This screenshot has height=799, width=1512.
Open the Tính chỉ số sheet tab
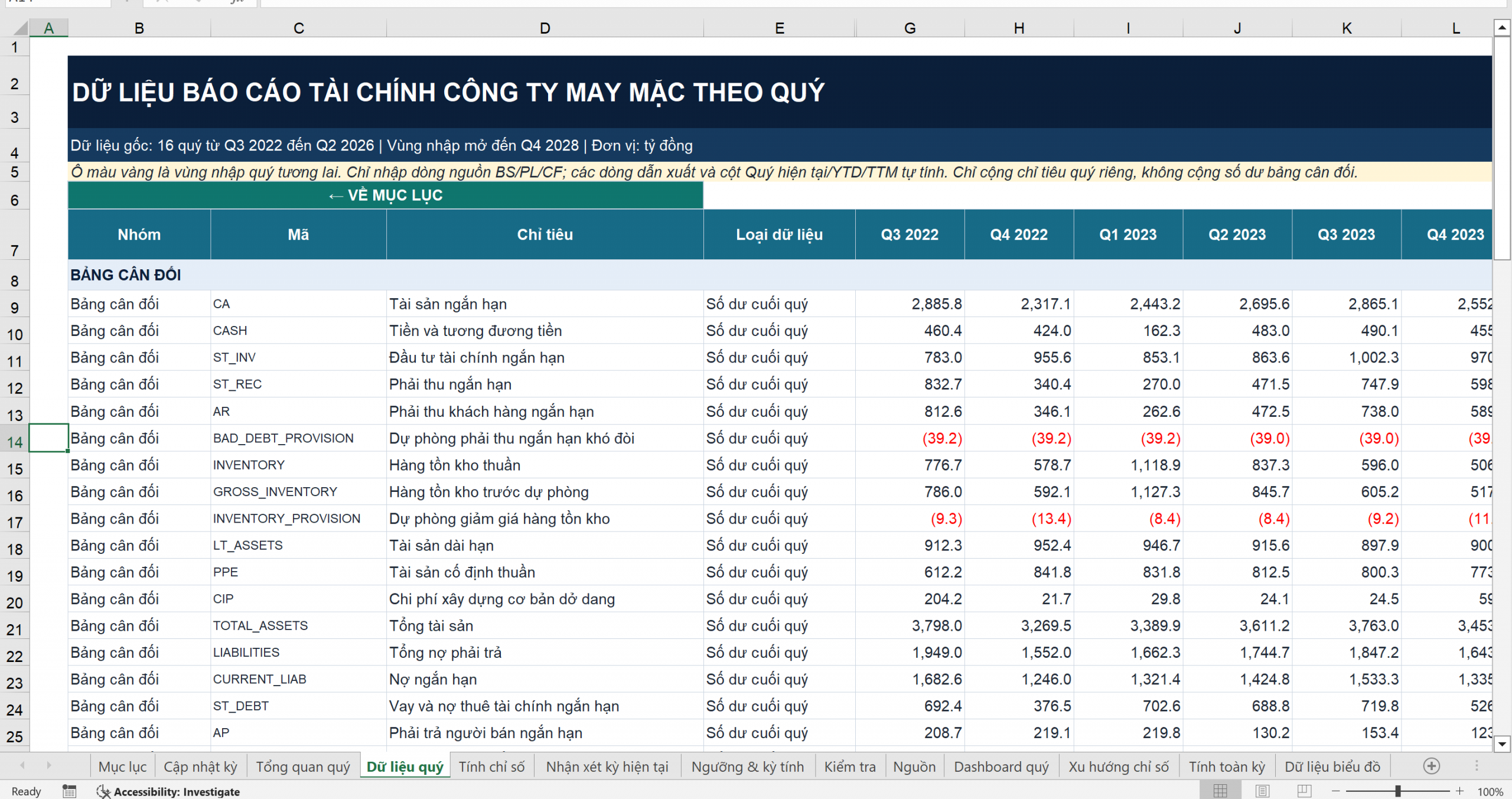point(491,767)
